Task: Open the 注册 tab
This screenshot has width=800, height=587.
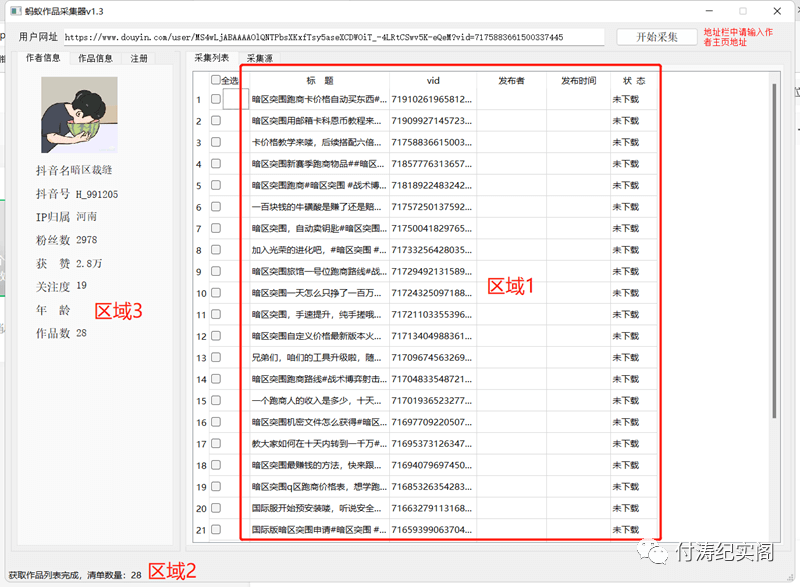Action: coord(139,58)
